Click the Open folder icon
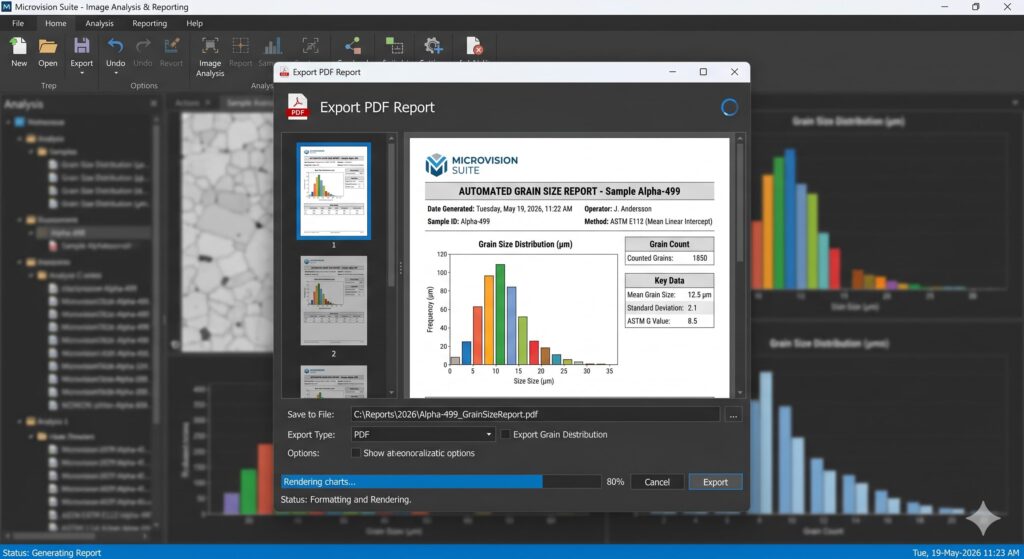Viewport: 1024px width, 559px height. click(x=48, y=46)
